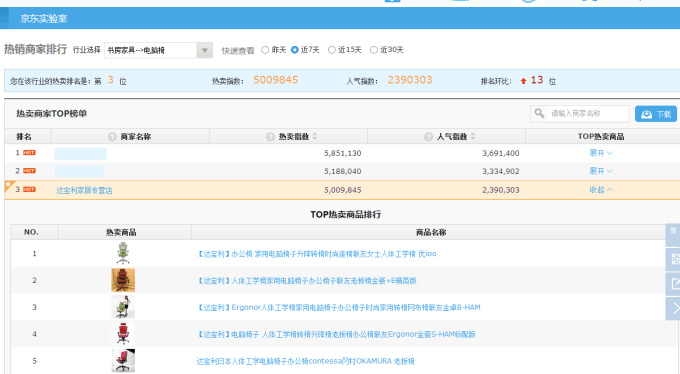The image size is (680, 374).
Task: Click the HOT badge on rank 2 row
Action: 29,171
